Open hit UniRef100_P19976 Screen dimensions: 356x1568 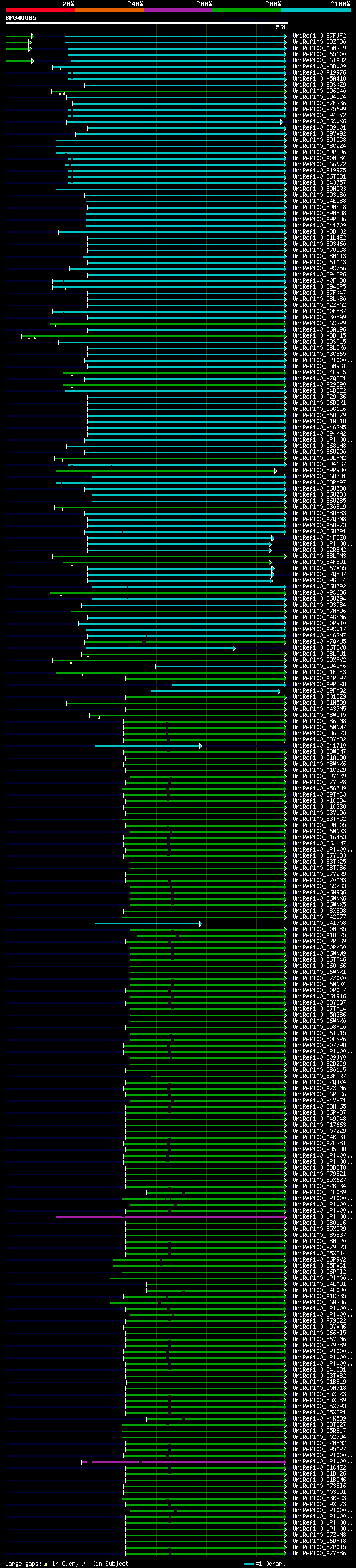point(319,72)
